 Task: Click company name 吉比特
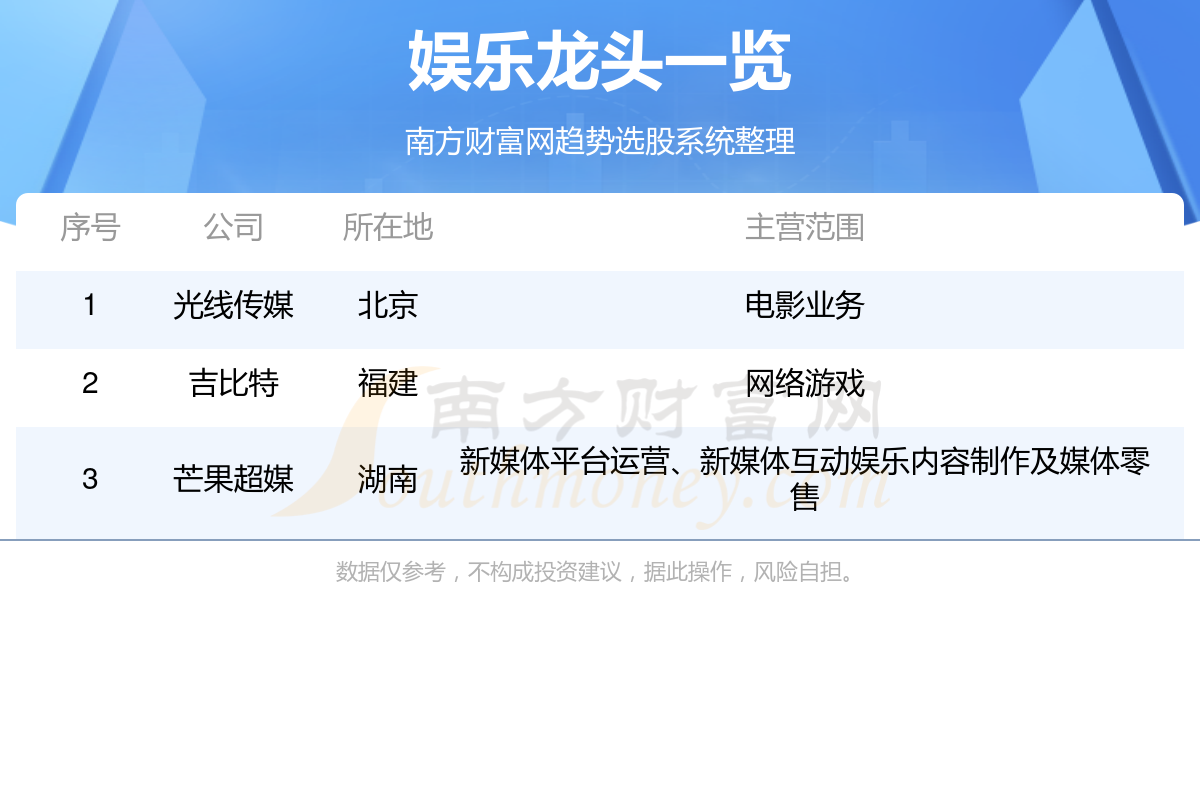pyautogui.click(x=233, y=383)
